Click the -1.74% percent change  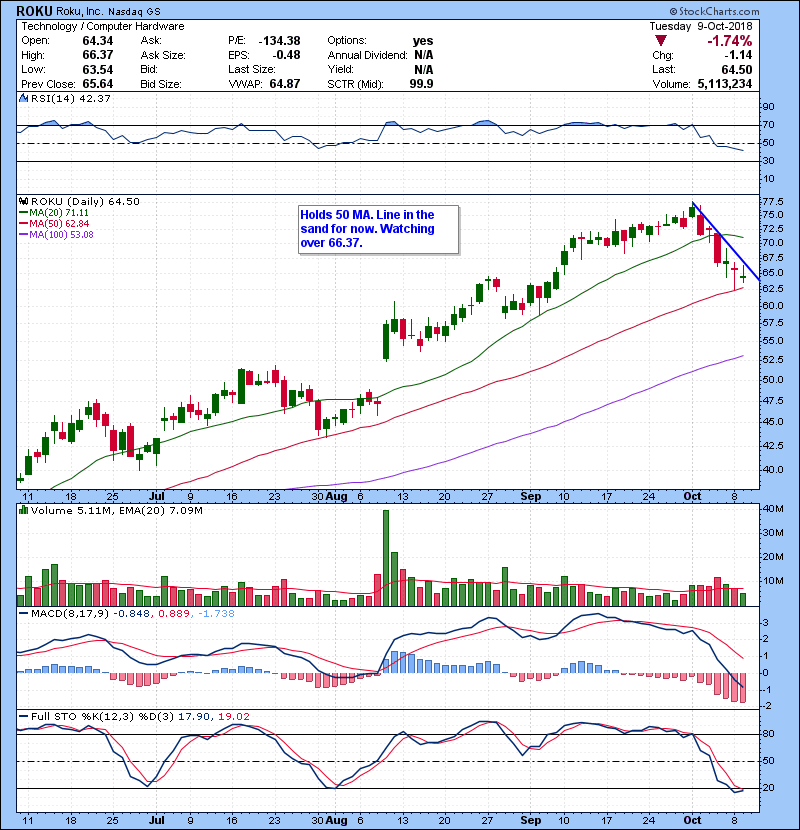730,41
